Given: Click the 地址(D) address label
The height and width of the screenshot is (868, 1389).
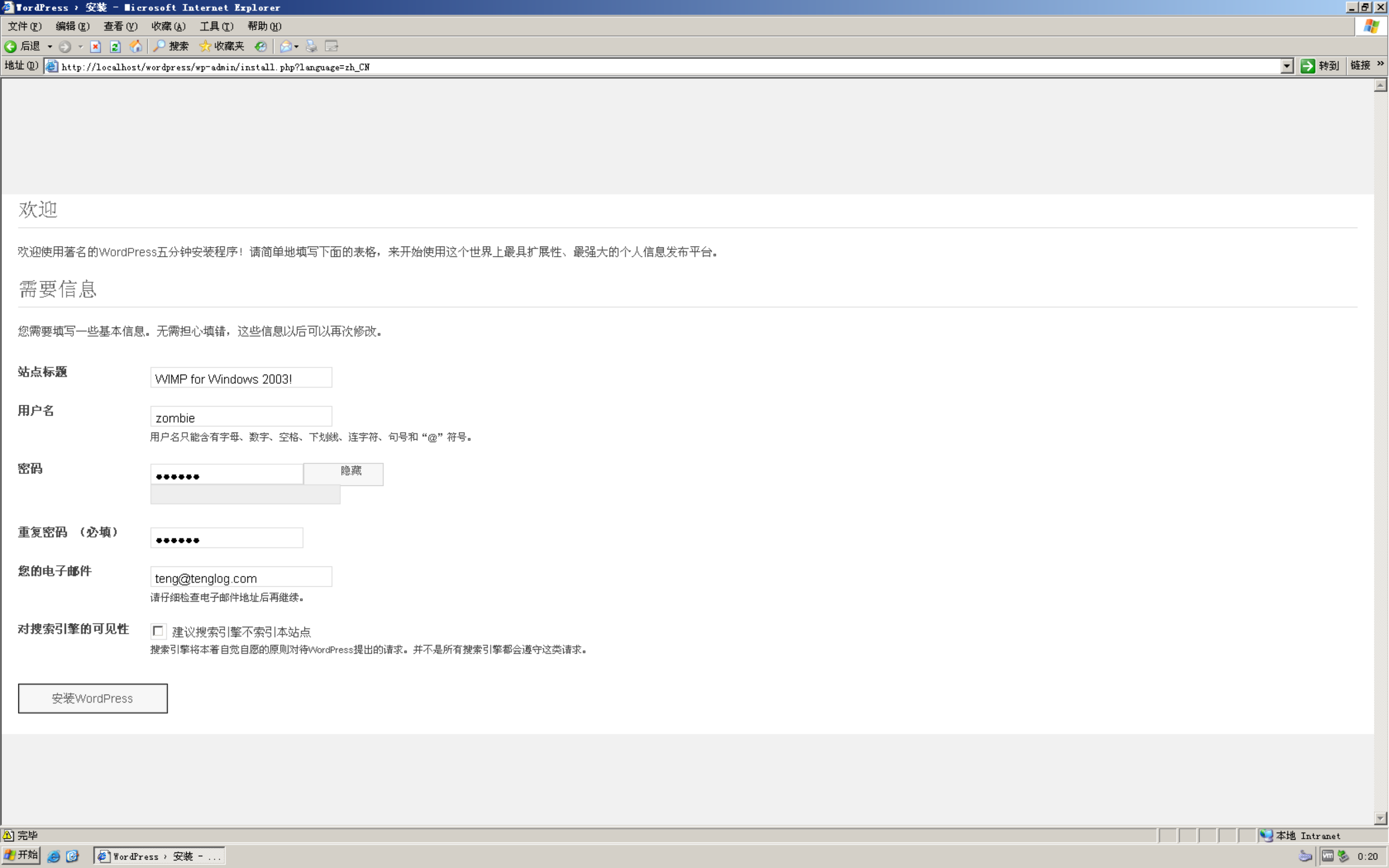Looking at the screenshot, I should coord(21,66).
